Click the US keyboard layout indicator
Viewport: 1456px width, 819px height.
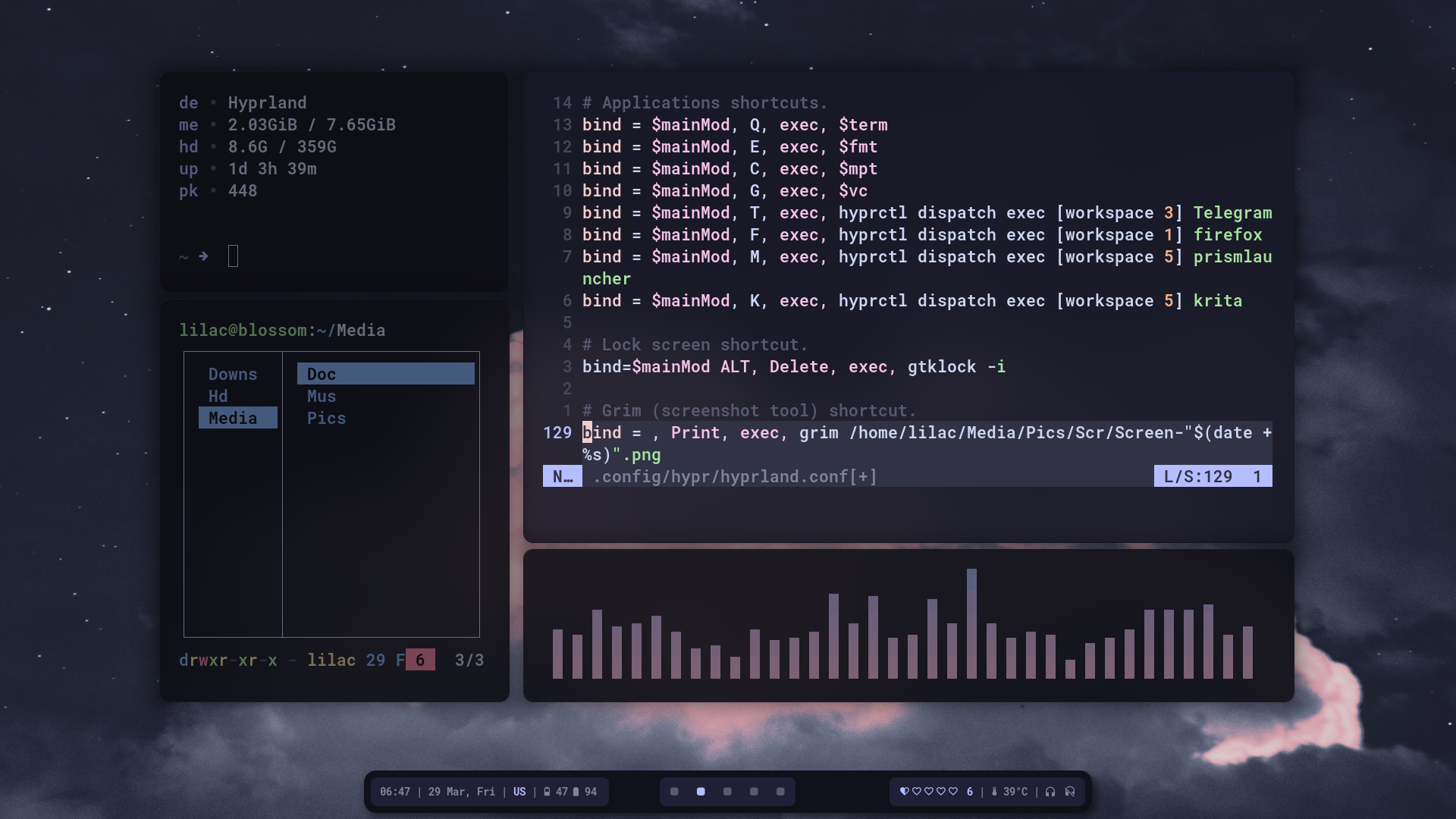point(519,792)
